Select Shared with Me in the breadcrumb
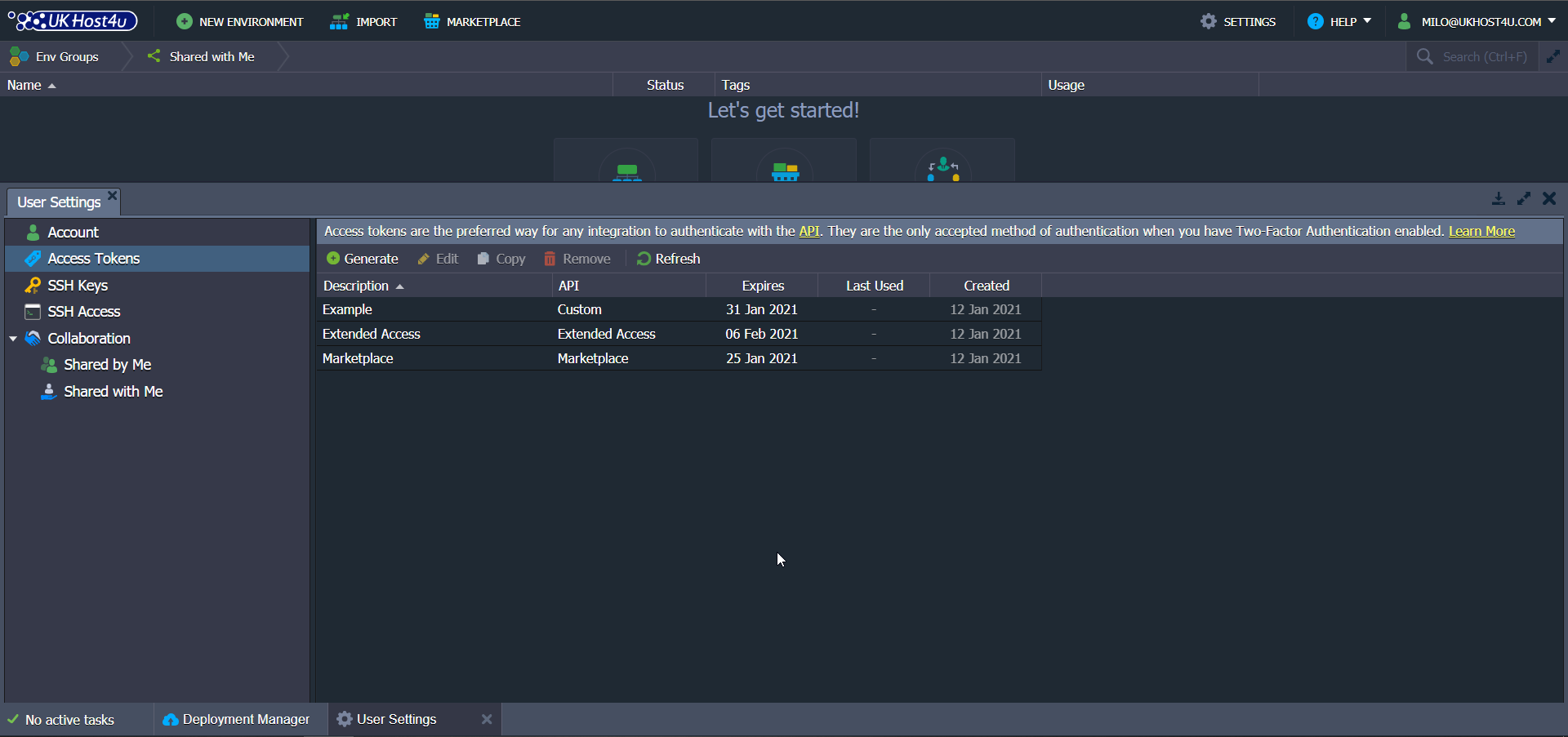Viewport: 1568px width, 737px height. click(211, 56)
